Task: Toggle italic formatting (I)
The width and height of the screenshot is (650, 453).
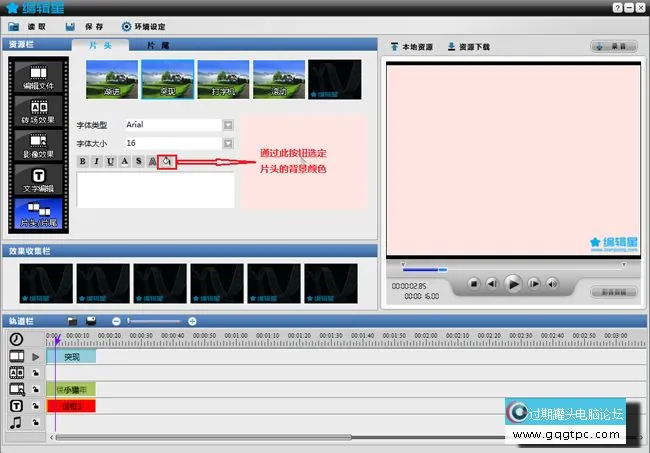Action: (x=97, y=161)
